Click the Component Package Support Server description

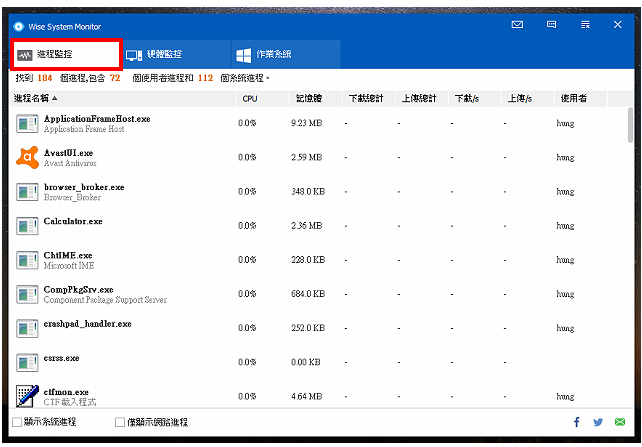(105, 300)
